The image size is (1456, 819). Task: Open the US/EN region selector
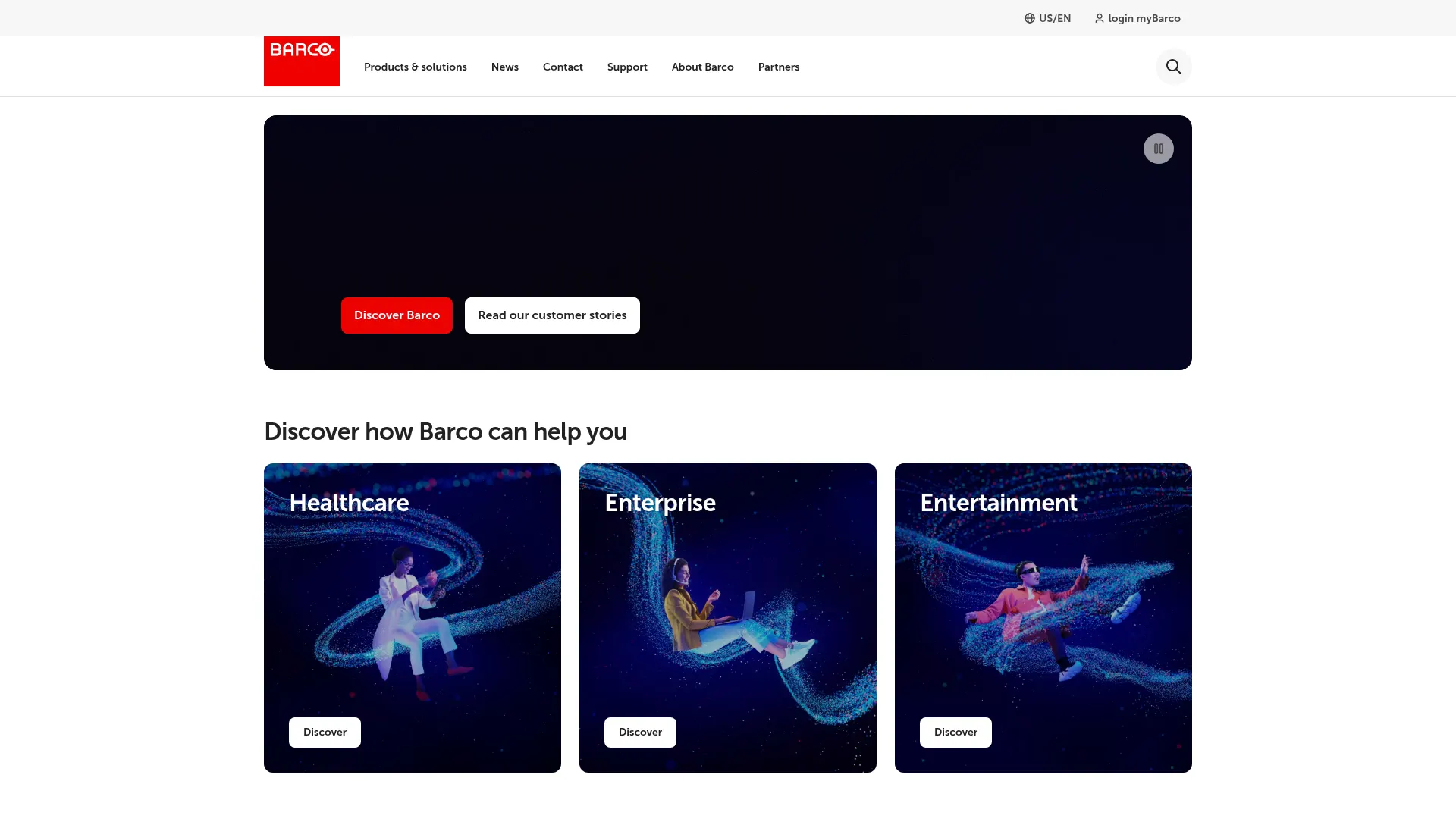pos(1047,18)
